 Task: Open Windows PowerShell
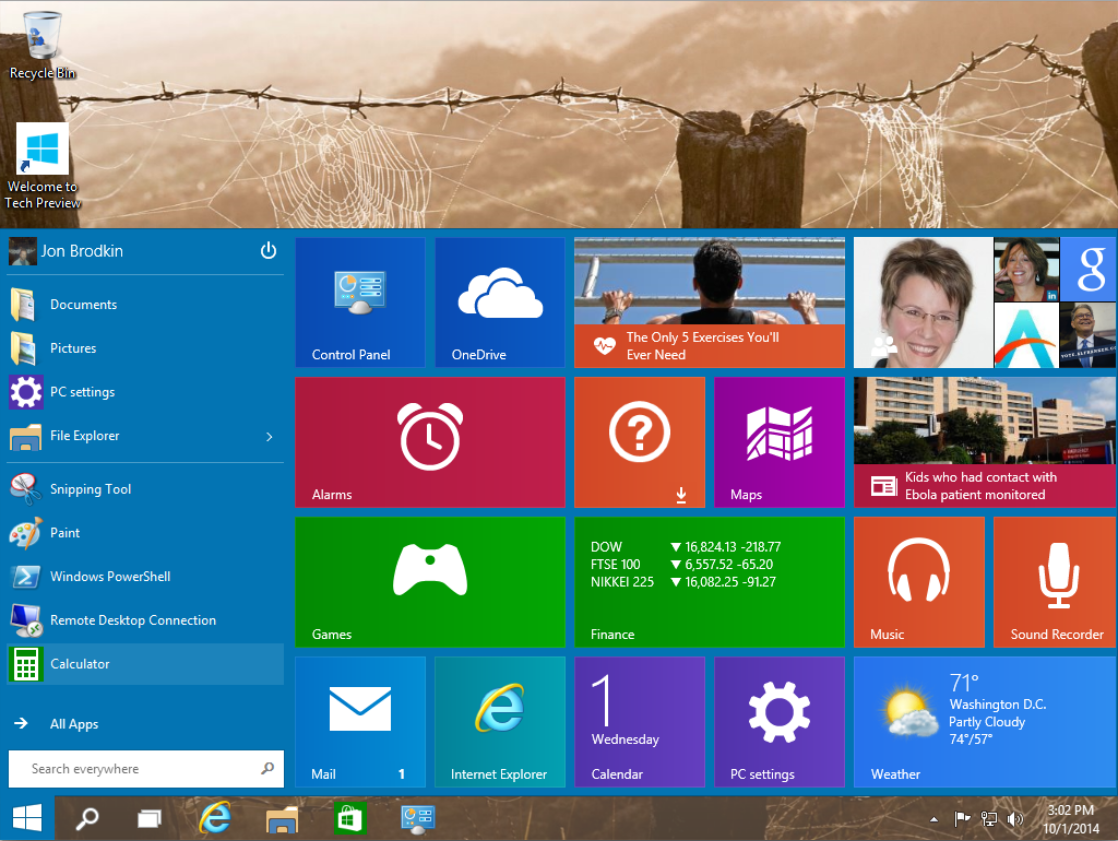112,576
